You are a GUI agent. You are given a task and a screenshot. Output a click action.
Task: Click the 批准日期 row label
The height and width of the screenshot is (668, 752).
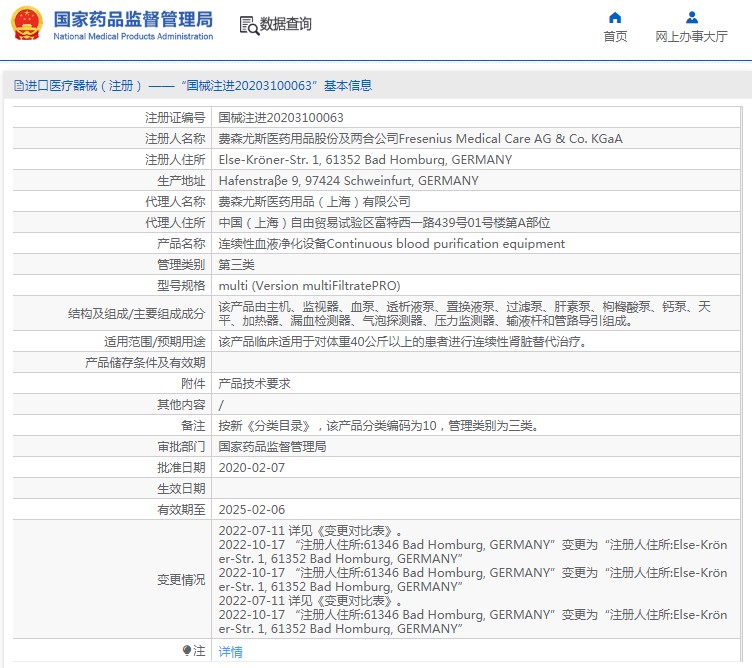pos(181,468)
